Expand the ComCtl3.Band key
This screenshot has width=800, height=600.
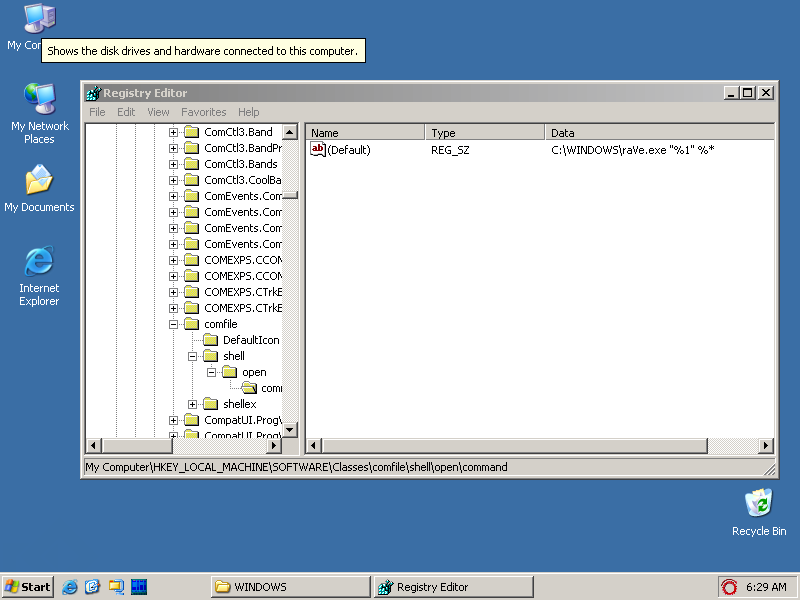click(x=173, y=132)
